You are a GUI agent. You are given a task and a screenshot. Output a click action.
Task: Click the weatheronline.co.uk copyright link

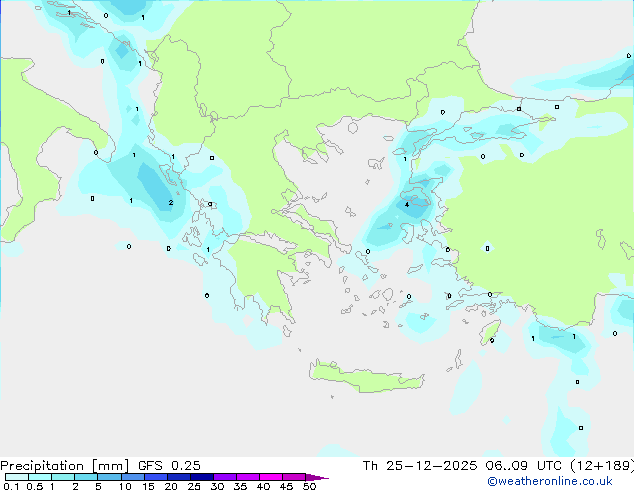click(549, 481)
